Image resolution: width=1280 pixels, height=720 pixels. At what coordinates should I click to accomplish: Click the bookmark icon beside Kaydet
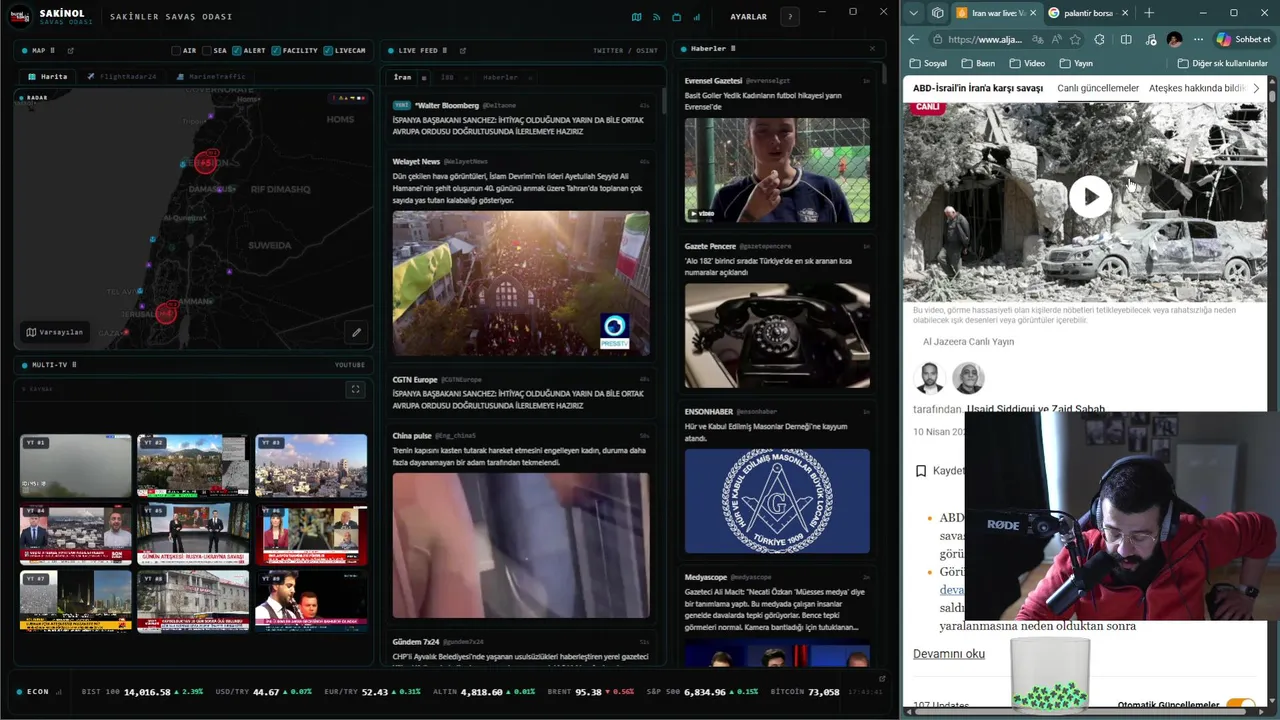click(x=921, y=471)
